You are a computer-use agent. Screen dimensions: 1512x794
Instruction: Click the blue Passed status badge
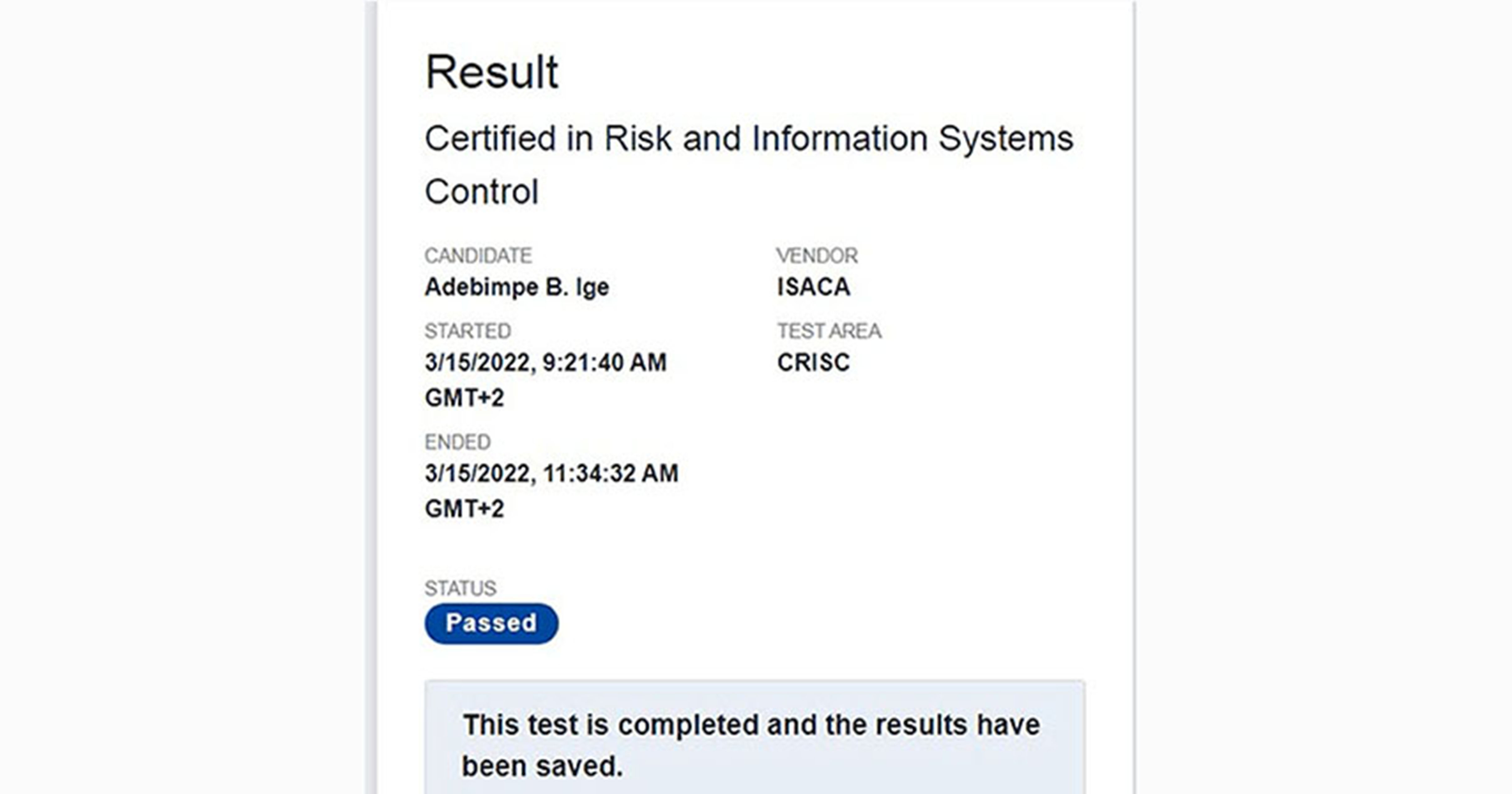point(491,623)
